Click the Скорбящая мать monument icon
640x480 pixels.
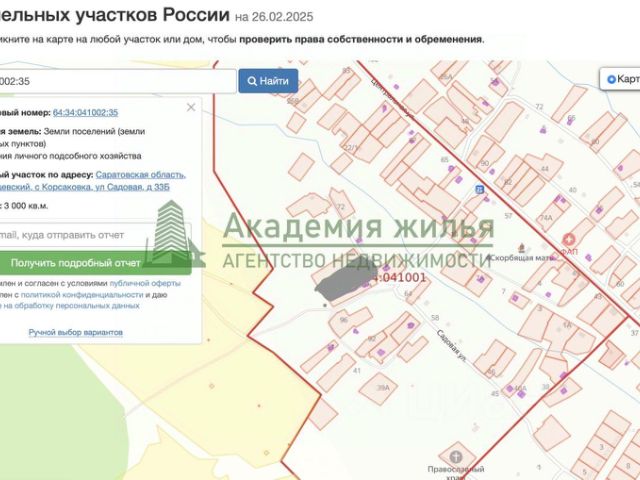coord(521,248)
